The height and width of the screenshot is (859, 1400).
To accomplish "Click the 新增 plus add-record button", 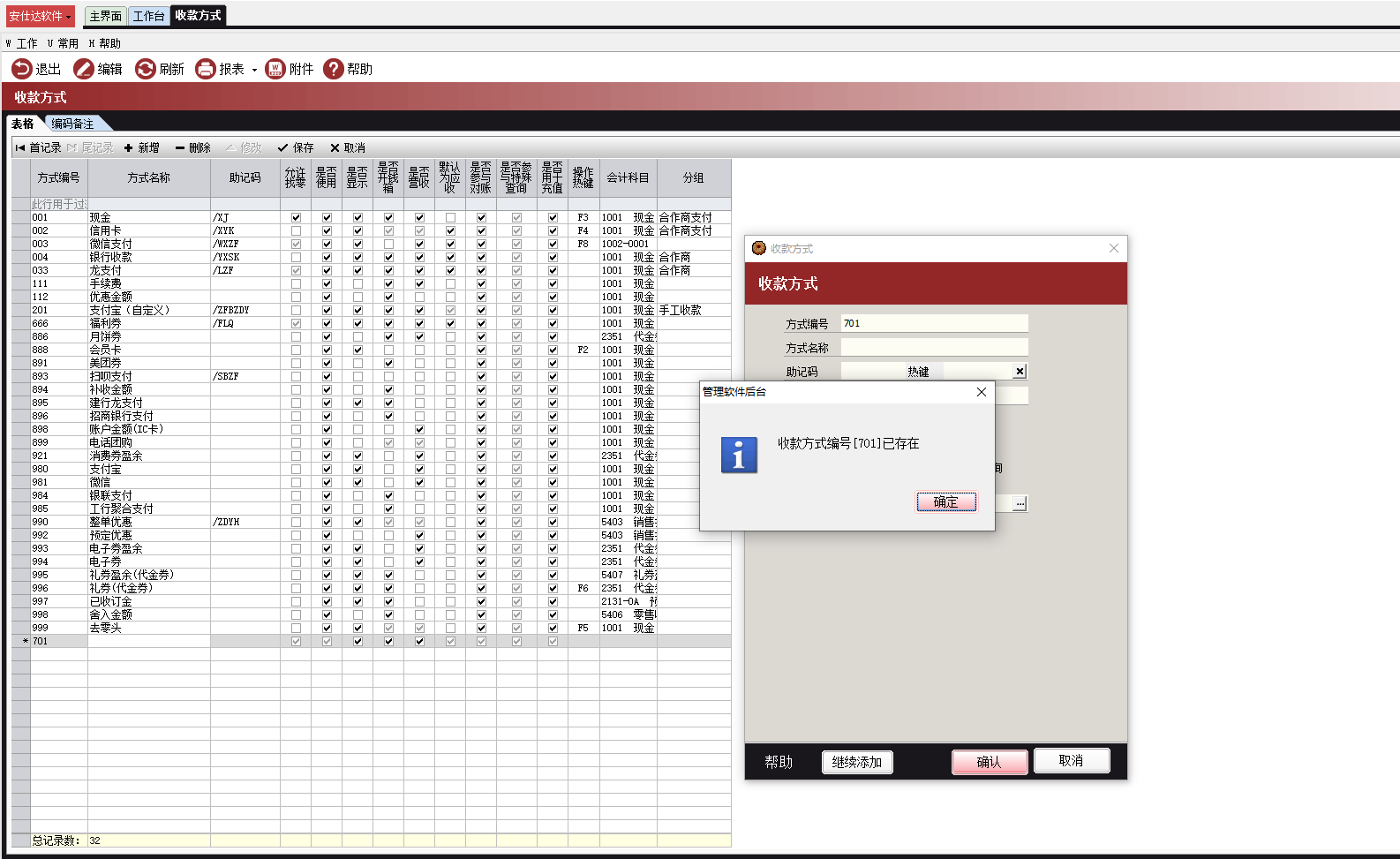I will tap(141, 147).
